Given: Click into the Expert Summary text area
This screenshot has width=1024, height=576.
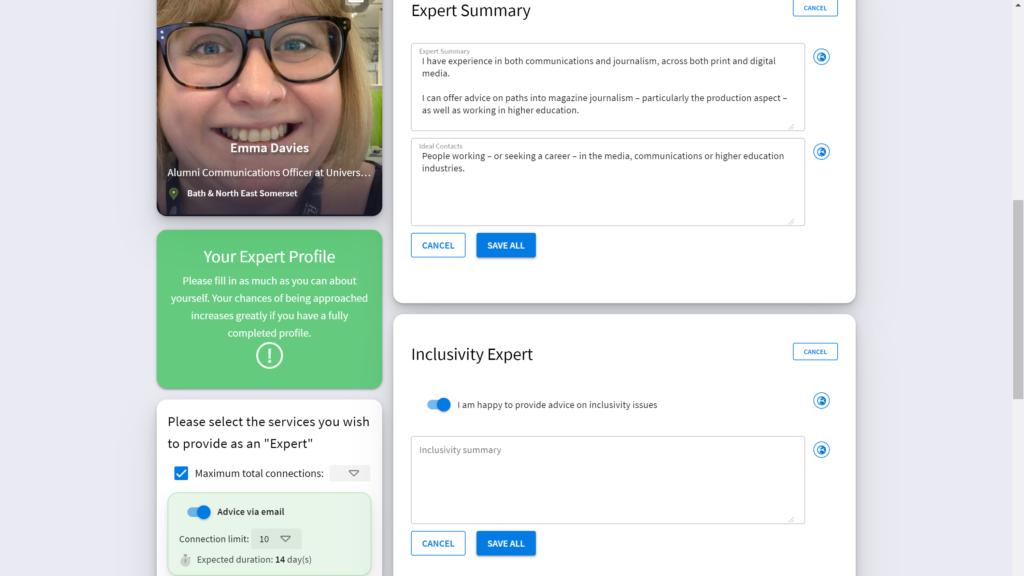Looking at the screenshot, I should [x=607, y=87].
